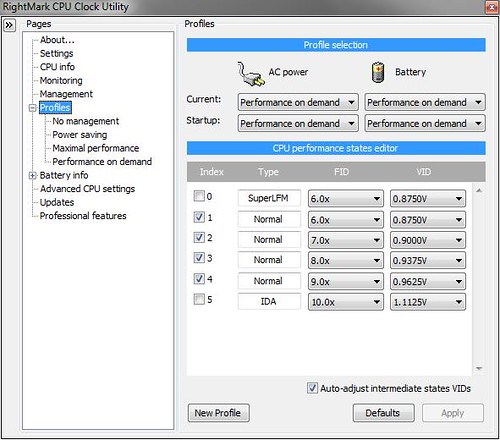Uncheck P-state index 3 checkbox
Viewport: 500px width, 440px height.
pyautogui.click(x=199, y=258)
